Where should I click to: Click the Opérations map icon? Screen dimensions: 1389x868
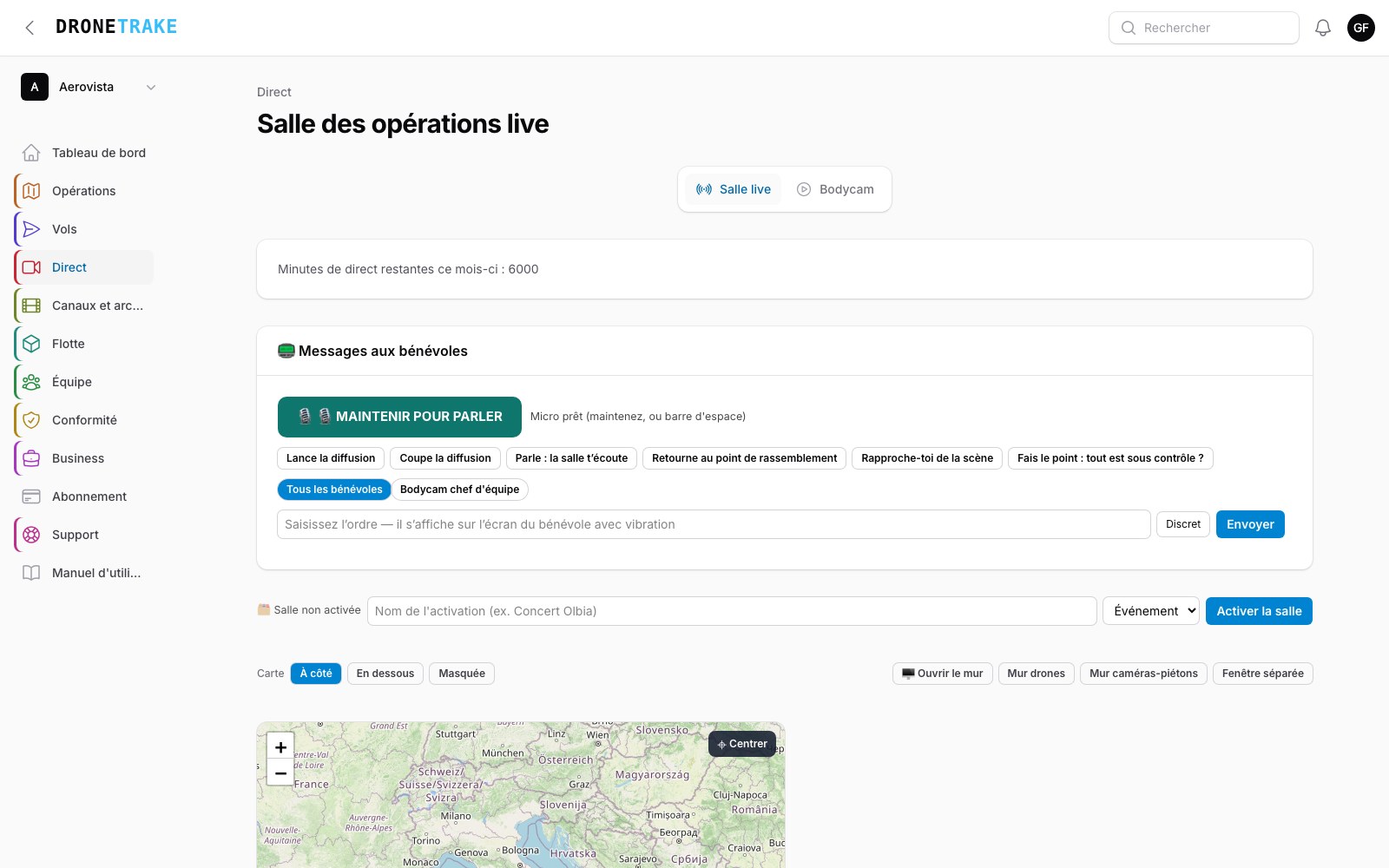tap(31, 191)
